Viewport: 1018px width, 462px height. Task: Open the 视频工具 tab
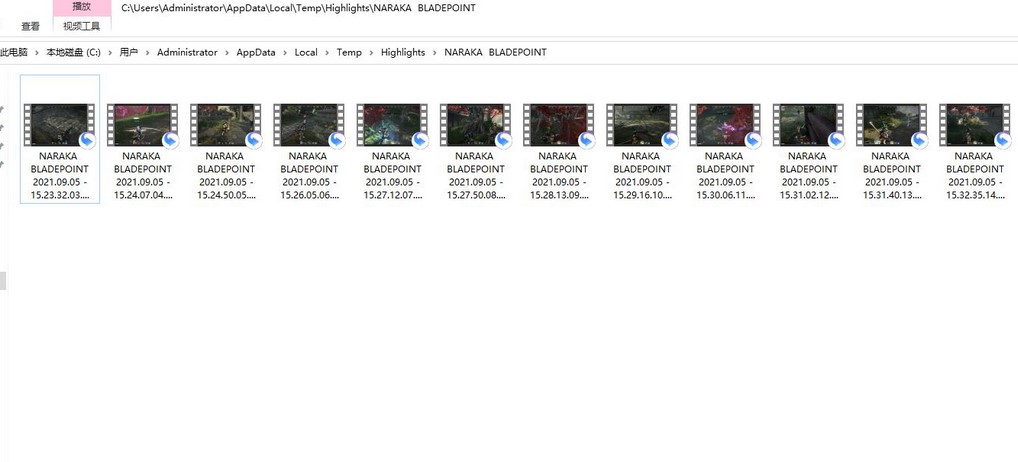coord(82,27)
